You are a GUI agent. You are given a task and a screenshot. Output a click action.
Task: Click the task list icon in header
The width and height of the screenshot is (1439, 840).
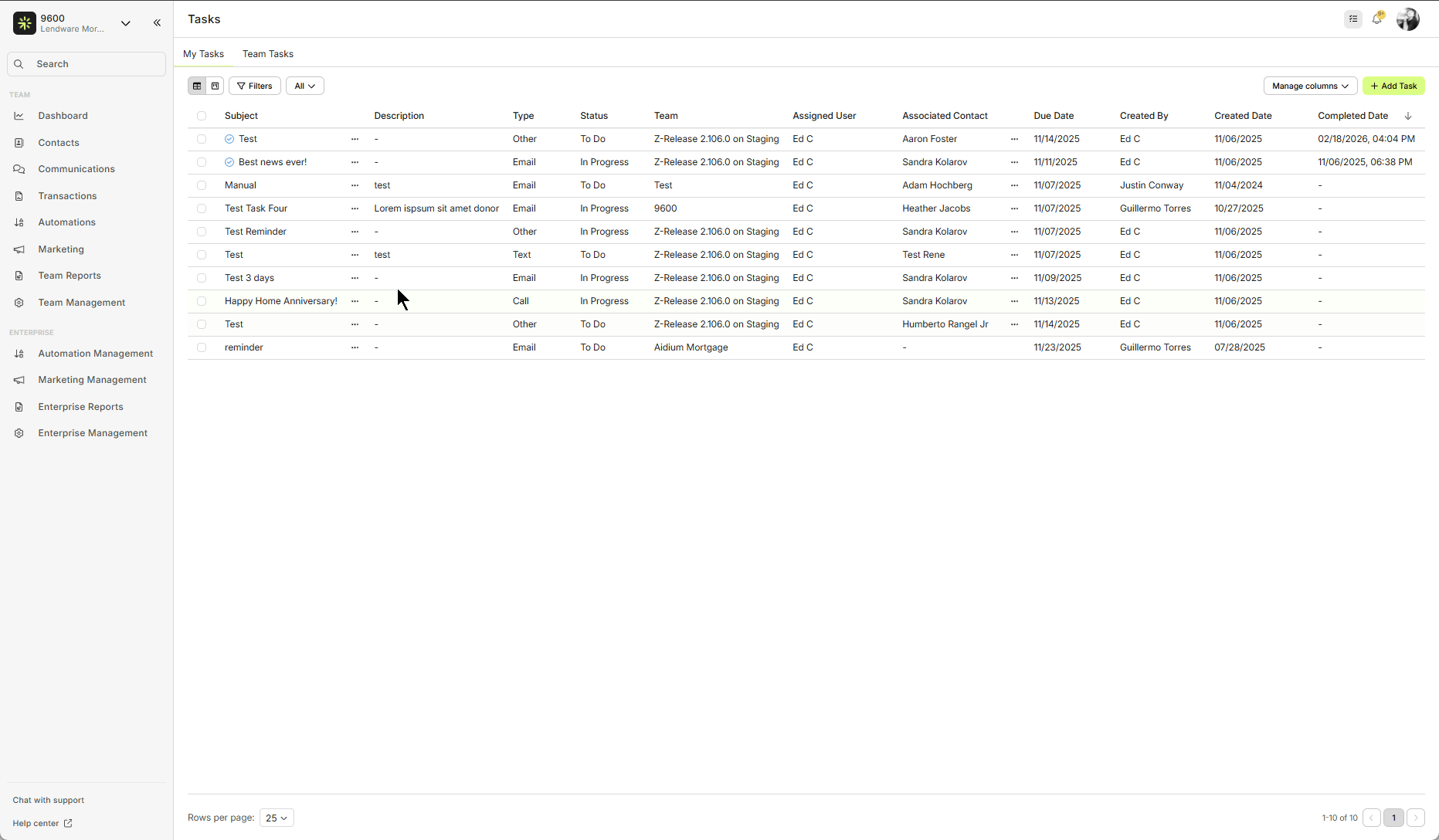(x=1352, y=19)
